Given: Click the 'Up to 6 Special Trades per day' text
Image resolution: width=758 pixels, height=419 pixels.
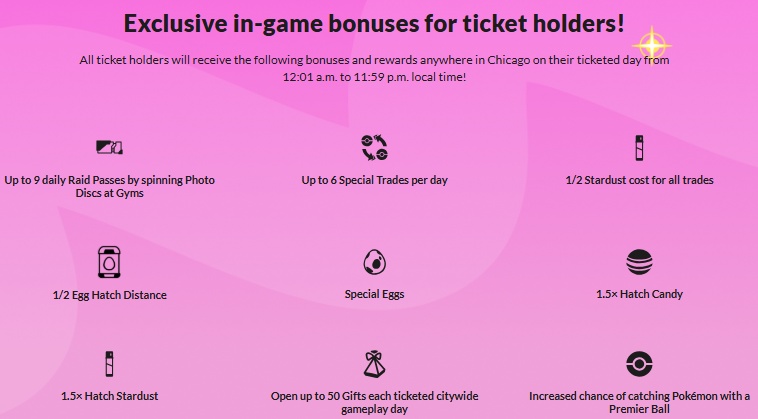Looking at the screenshot, I should pos(373,180).
